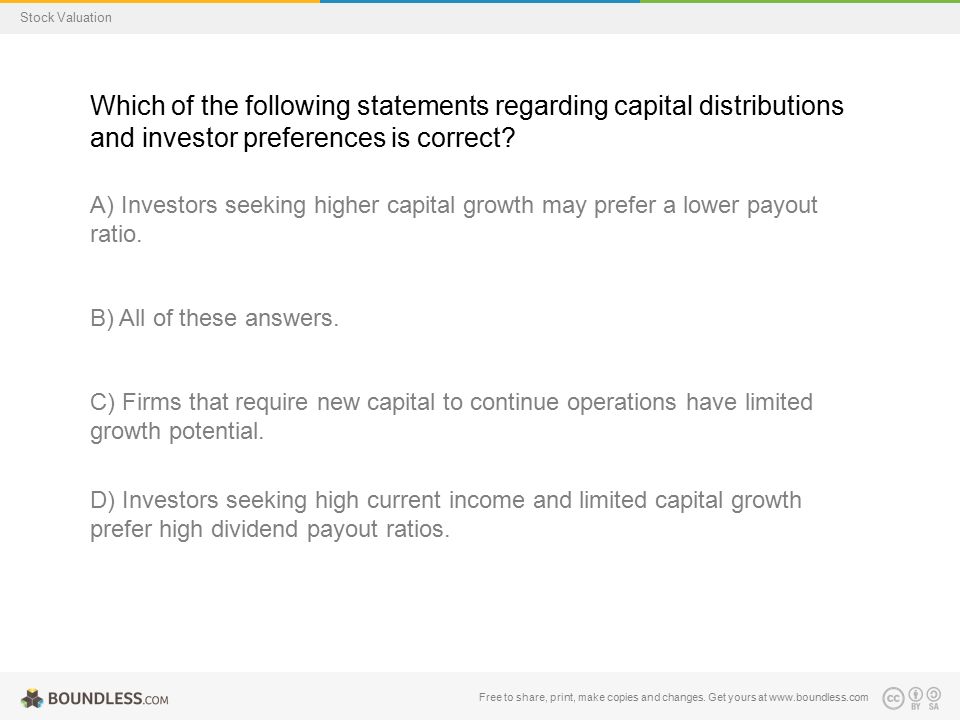
Task: Open the www.boundless.com footer link
Action: tap(819, 697)
